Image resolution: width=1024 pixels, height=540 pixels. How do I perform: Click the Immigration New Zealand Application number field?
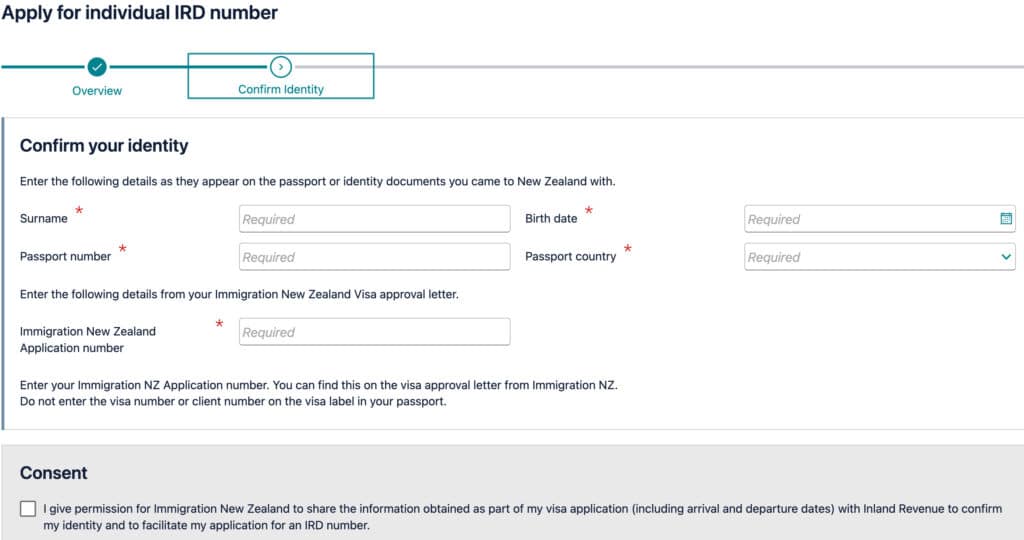[x=374, y=332]
